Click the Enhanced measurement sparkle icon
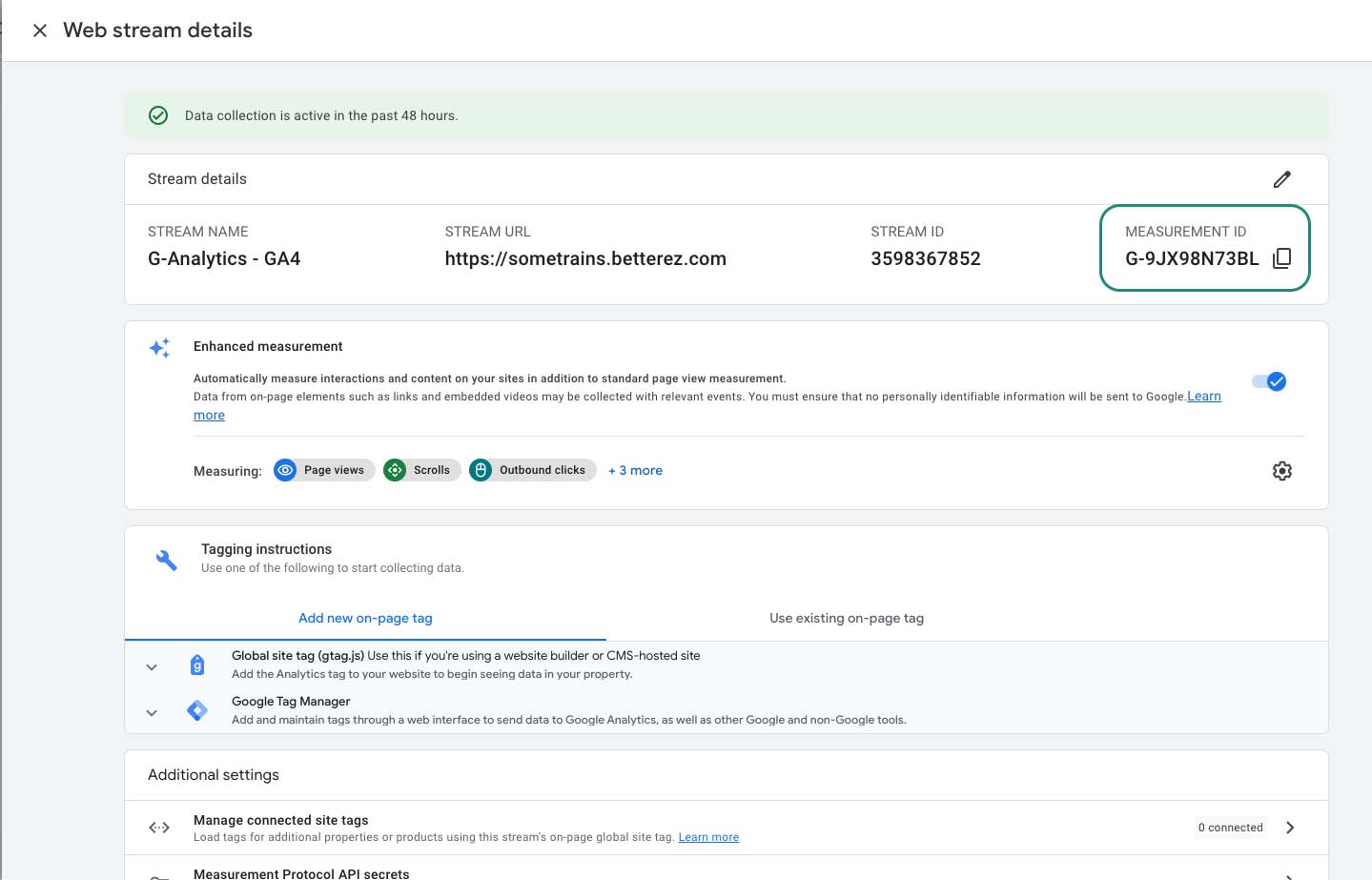This screenshot has width=1372, height=880. click(x=159, y=348)
